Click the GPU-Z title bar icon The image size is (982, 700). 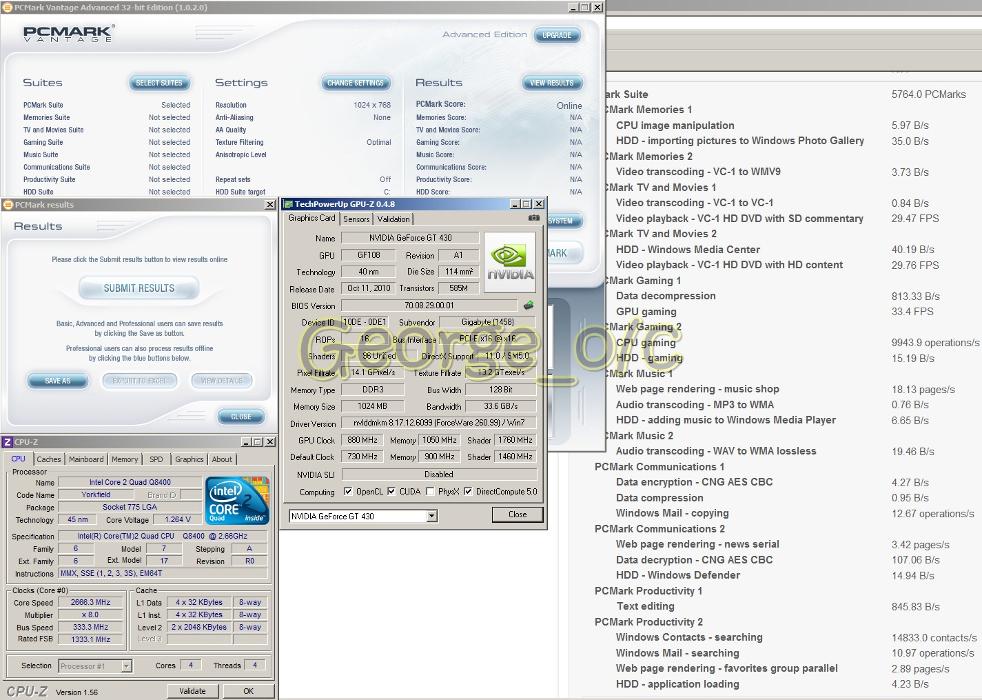[288, 204]
